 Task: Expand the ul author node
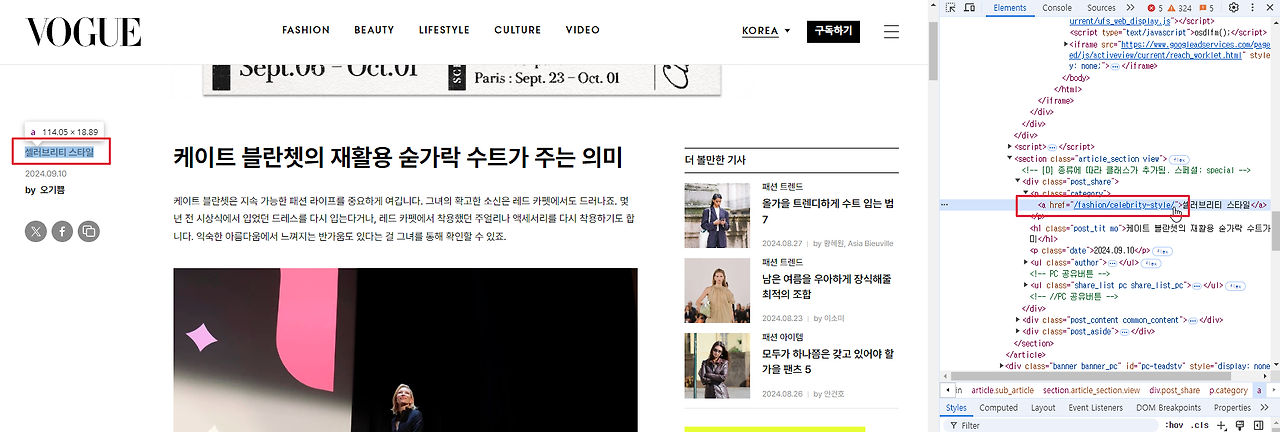[x=1028, y=262]
